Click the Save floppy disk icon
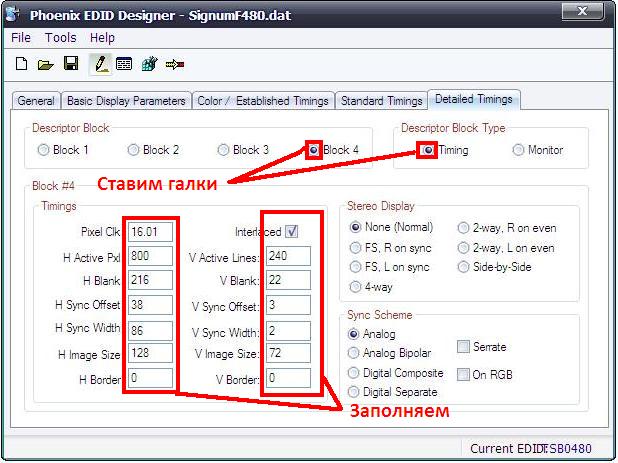The height and width of the screenshot is (463, 618). click(71, 64)
